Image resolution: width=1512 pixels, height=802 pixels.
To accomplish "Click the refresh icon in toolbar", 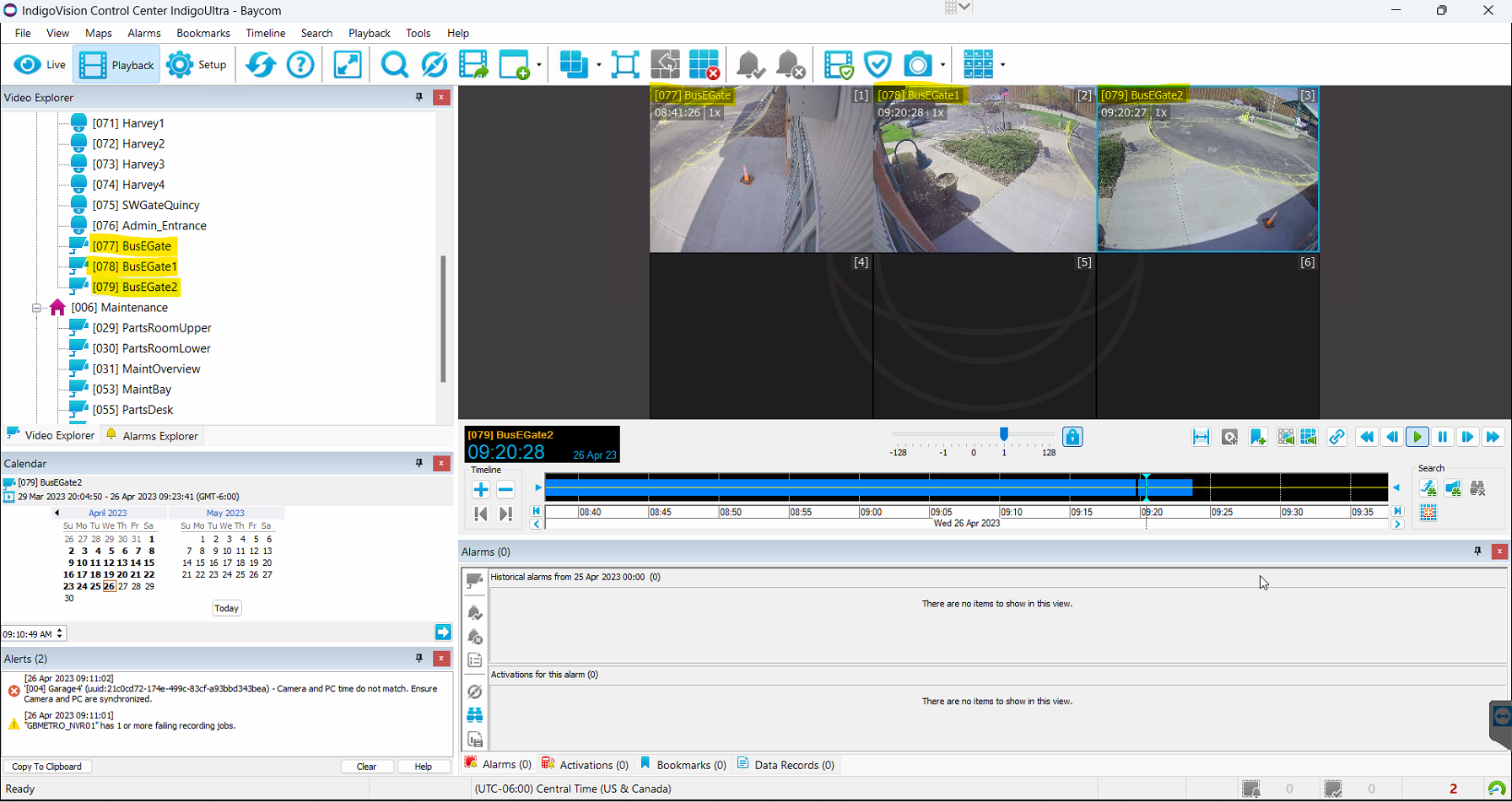I will [261, 65].
